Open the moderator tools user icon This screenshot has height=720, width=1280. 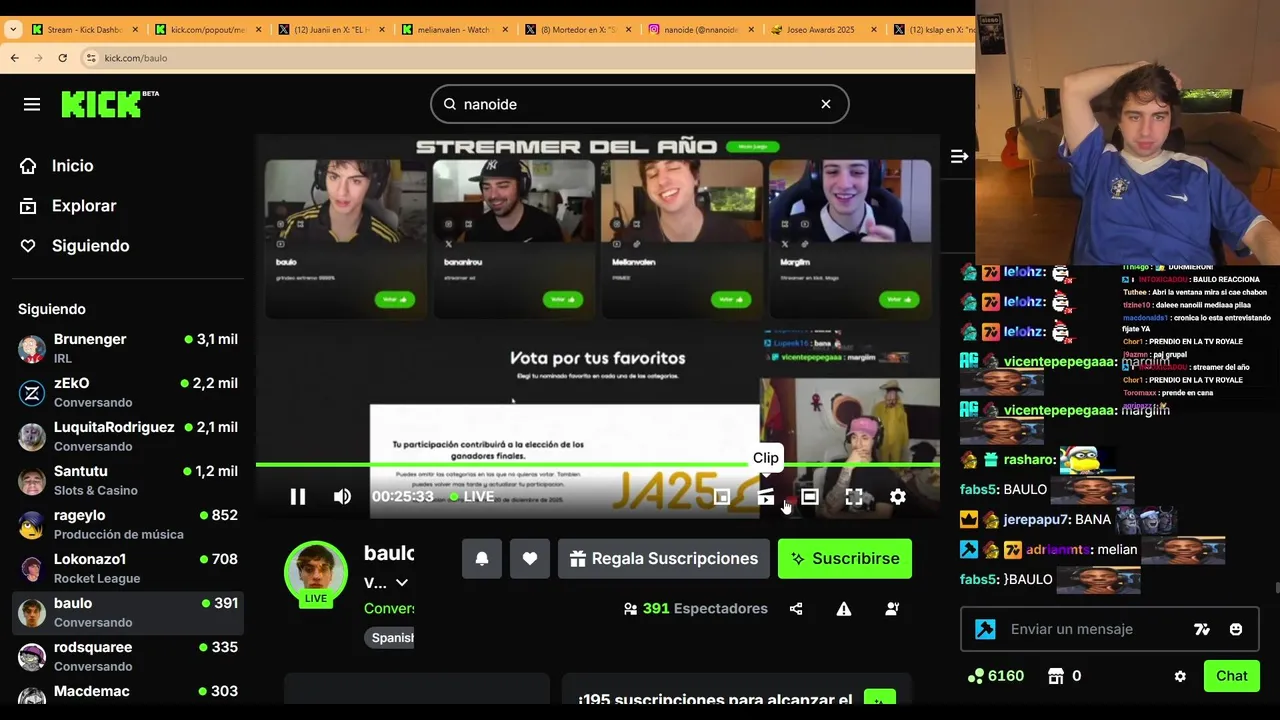pos(892,609)
